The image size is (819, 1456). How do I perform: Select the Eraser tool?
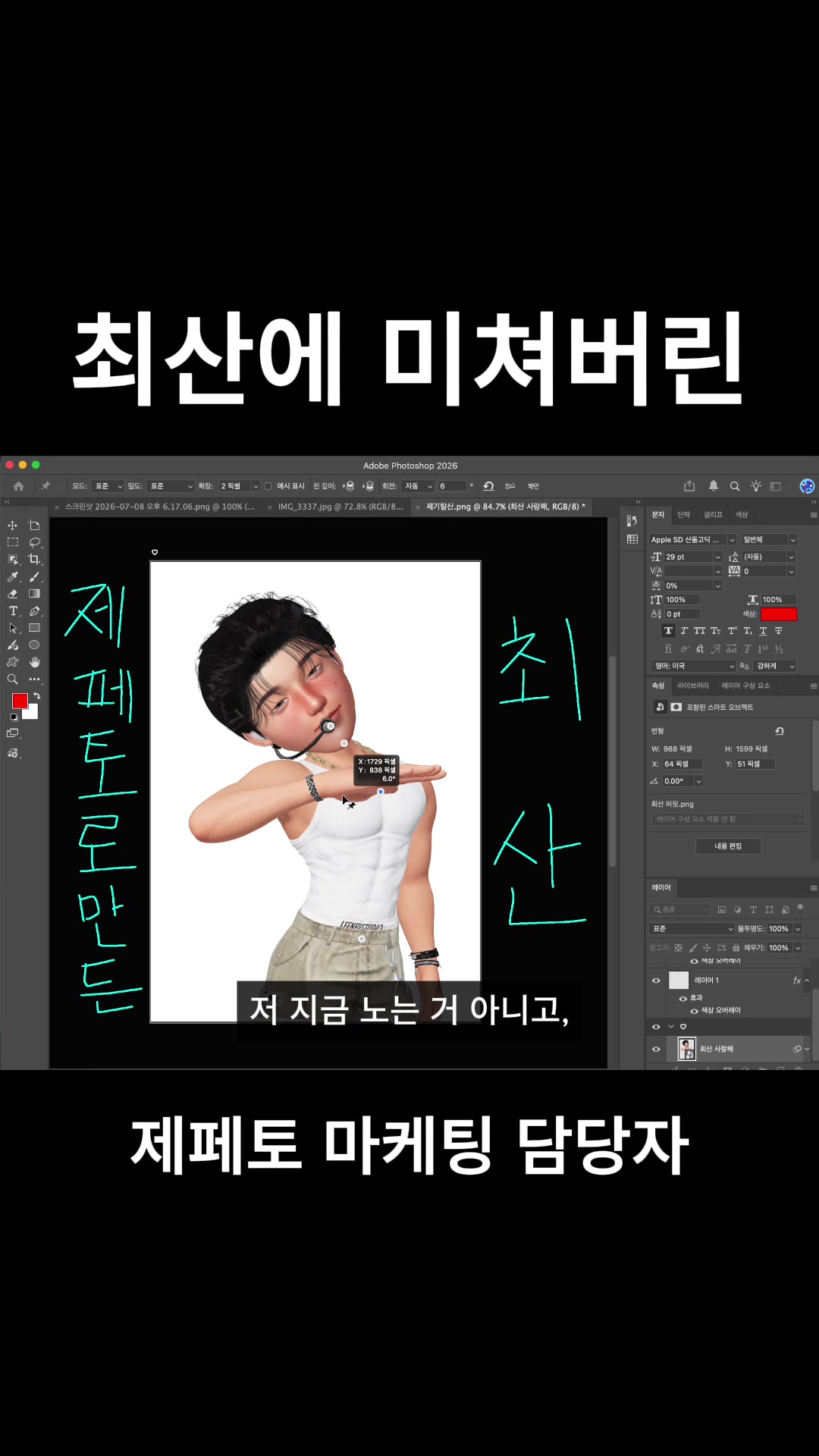(13, 594)
